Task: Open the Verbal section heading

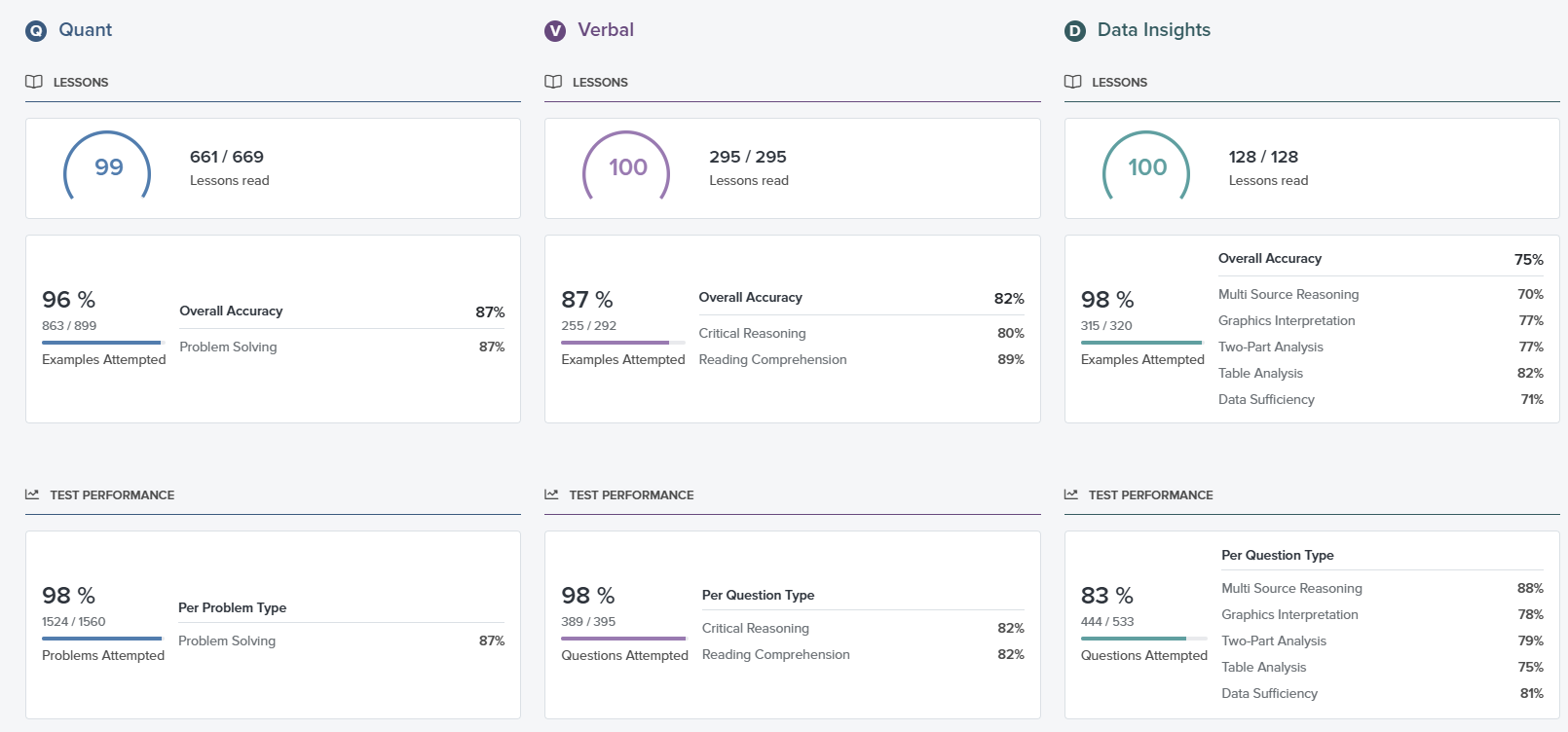Action: 605,30
